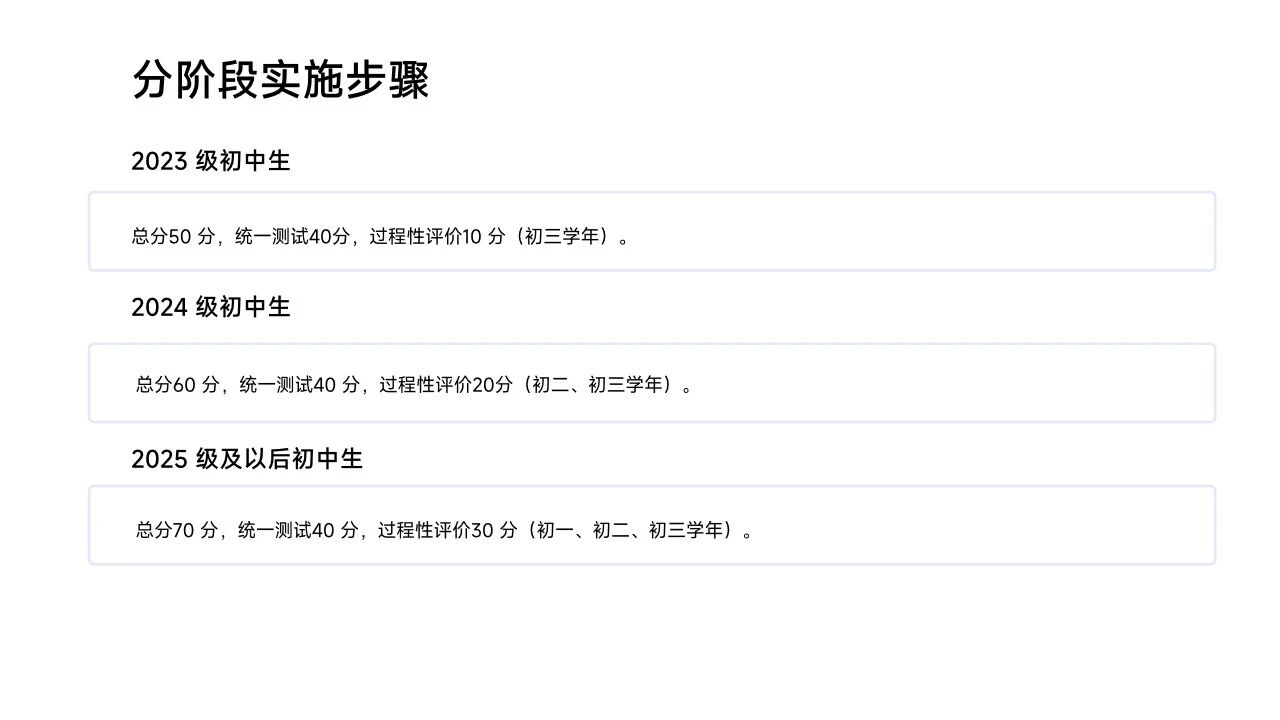This screenshot has width=1280, height=720.
Task: Click the text 总分50 分
Action: click(x=173, y=237)
